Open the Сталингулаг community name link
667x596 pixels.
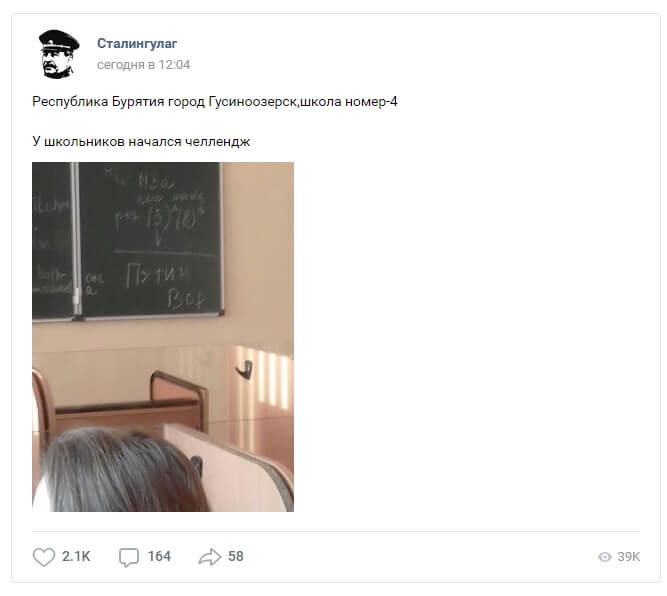137,43
